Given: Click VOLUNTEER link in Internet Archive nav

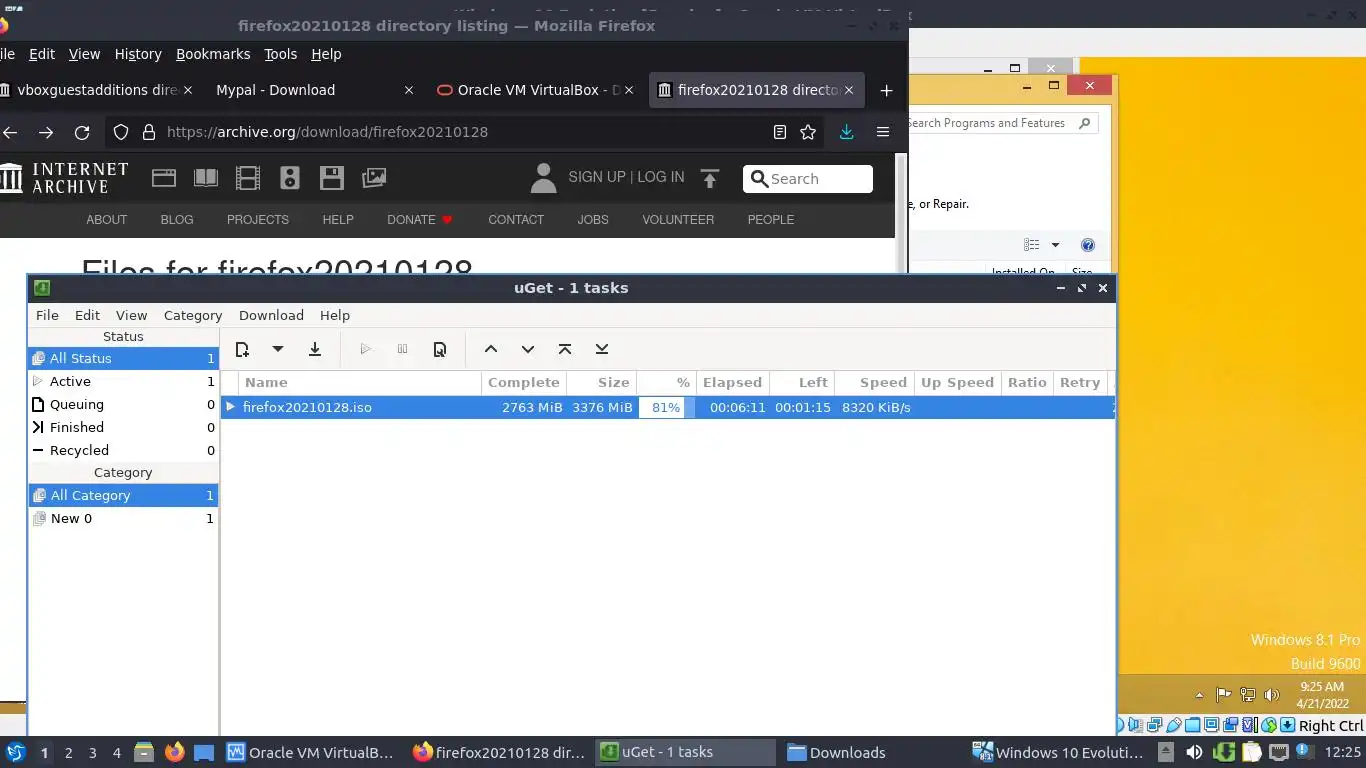Looking at the screenshot, I should point(678,219).
